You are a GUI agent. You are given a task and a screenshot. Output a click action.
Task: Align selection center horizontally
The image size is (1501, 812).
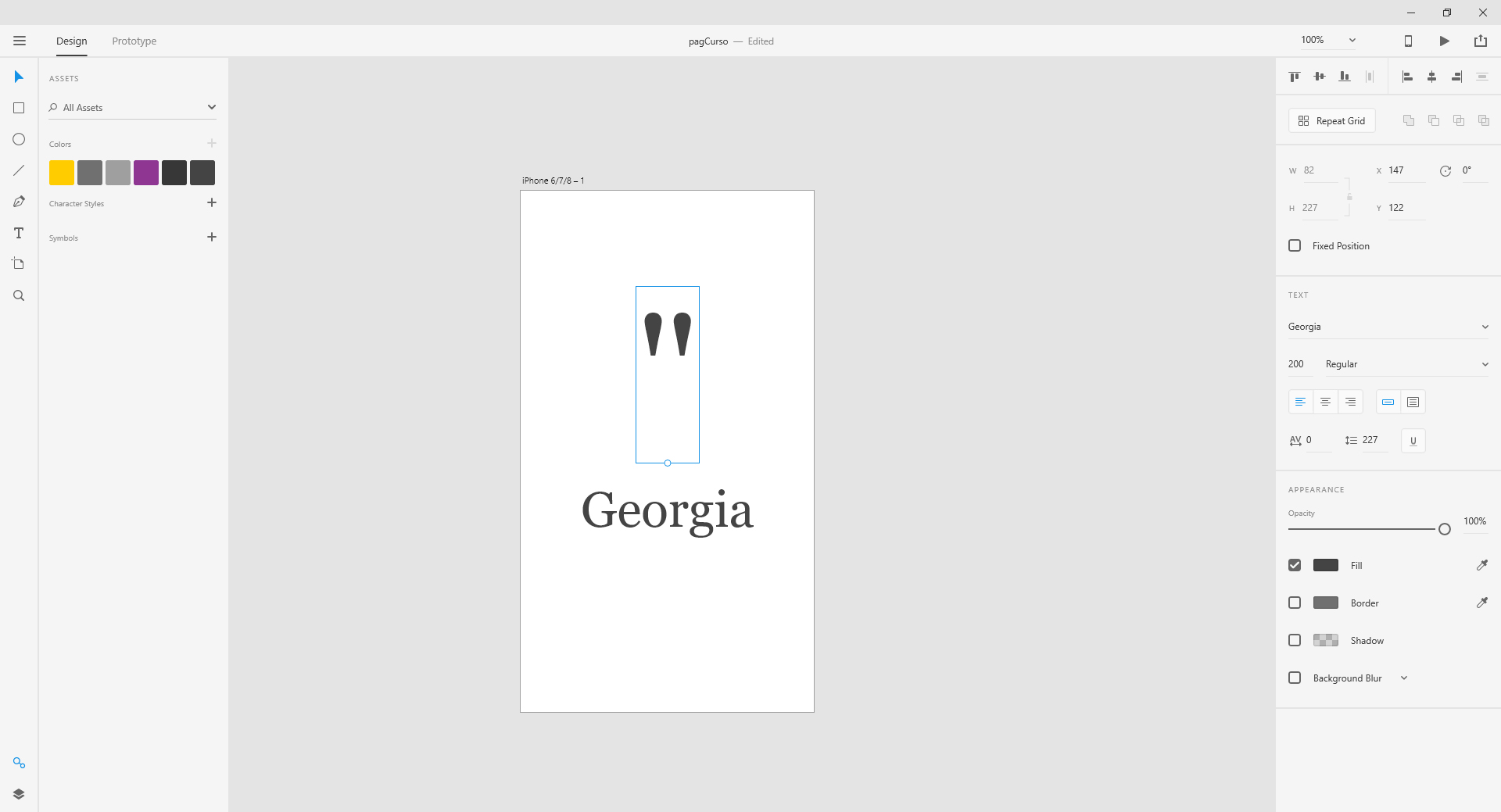pos(1432,77)
